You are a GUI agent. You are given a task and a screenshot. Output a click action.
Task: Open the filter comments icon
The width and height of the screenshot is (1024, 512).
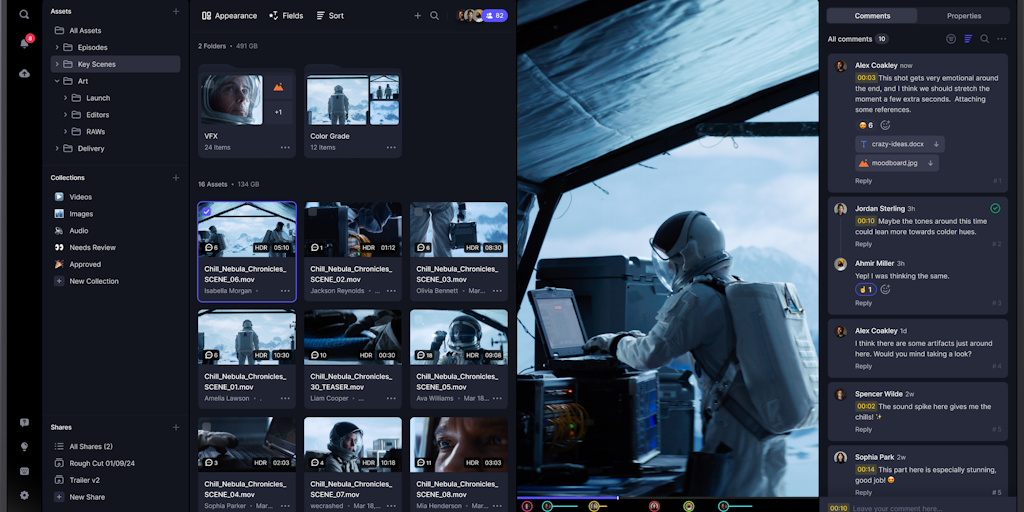click(x=951, y=39)
